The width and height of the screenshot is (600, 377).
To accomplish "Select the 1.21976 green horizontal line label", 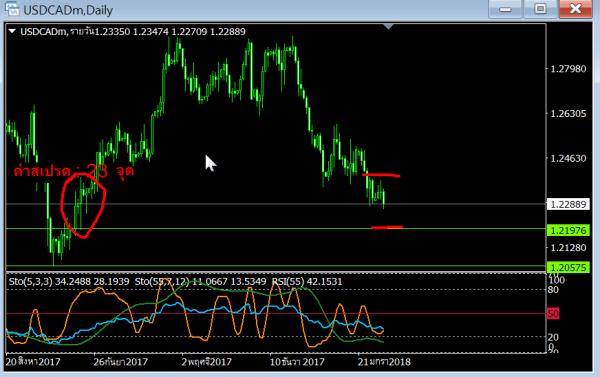I will click(x=568, y=230).
